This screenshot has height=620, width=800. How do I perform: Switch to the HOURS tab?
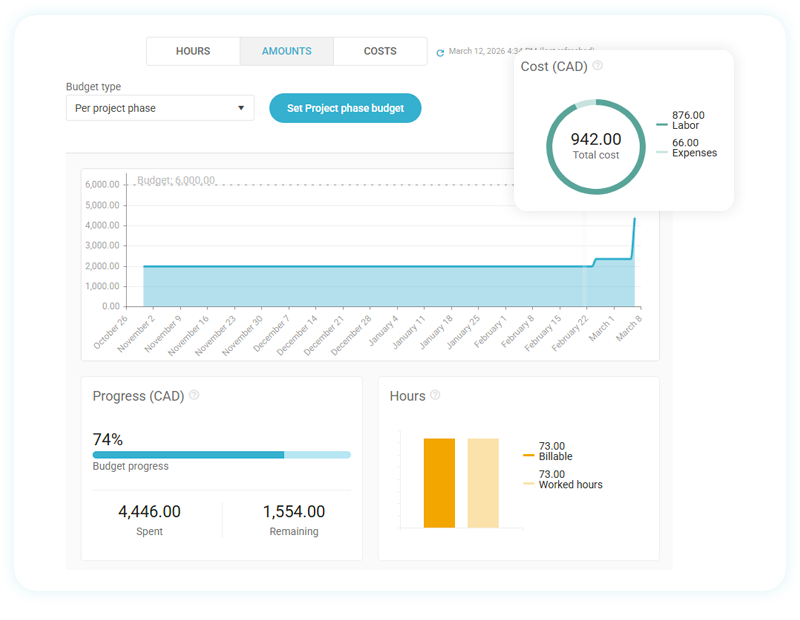coord(193,51)
